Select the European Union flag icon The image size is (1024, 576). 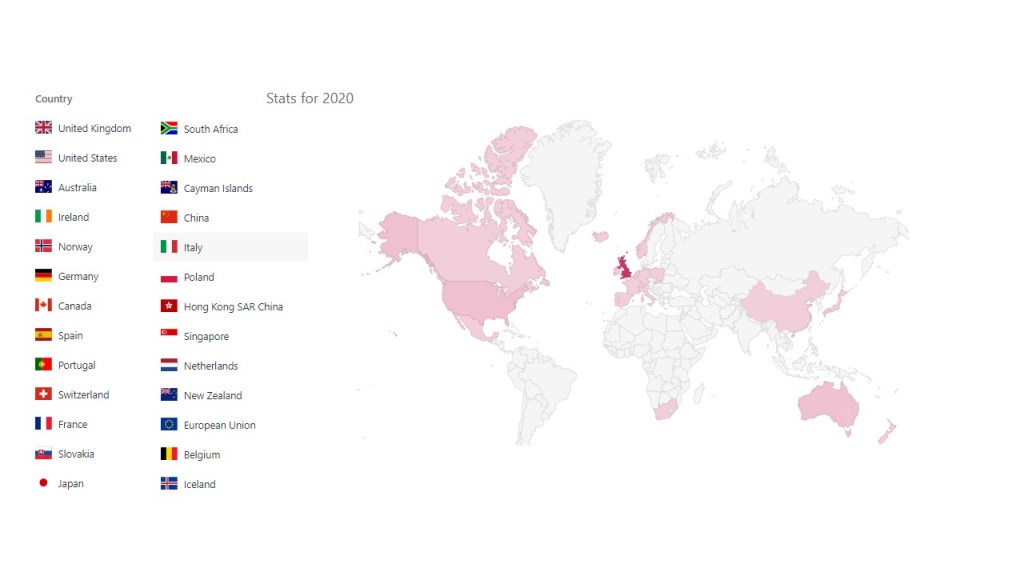(169, 425)
